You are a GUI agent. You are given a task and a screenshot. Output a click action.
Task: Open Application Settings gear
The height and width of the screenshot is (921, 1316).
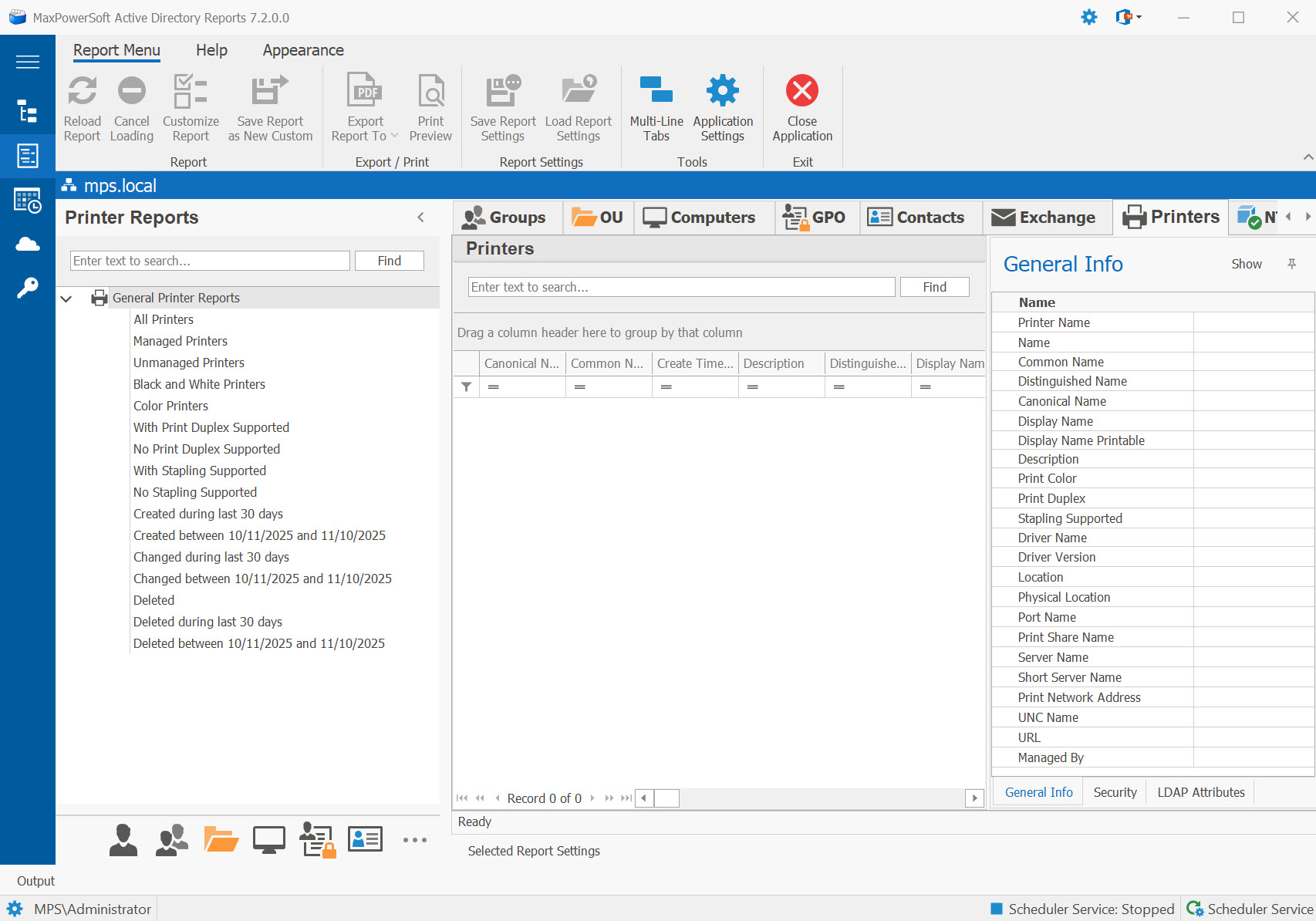722,92
